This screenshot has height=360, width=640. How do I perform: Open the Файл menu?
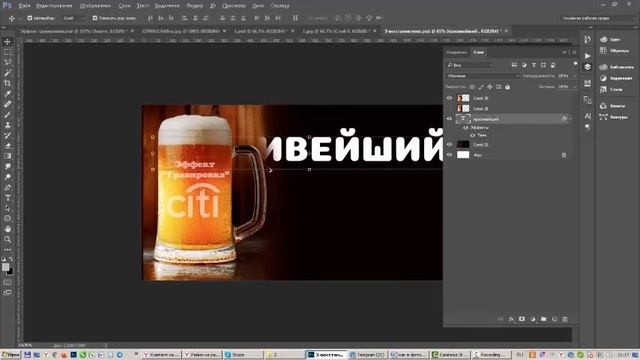[24, 6]
